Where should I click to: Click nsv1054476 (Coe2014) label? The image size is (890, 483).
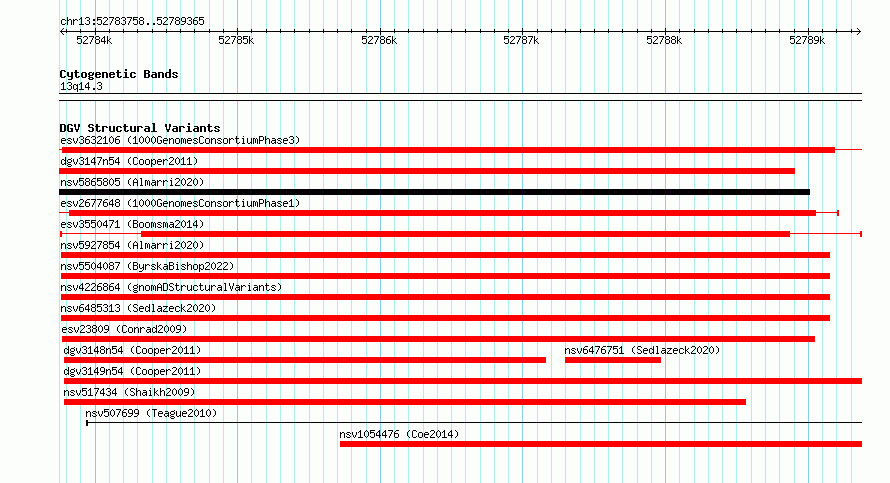(x=399, y=434)
